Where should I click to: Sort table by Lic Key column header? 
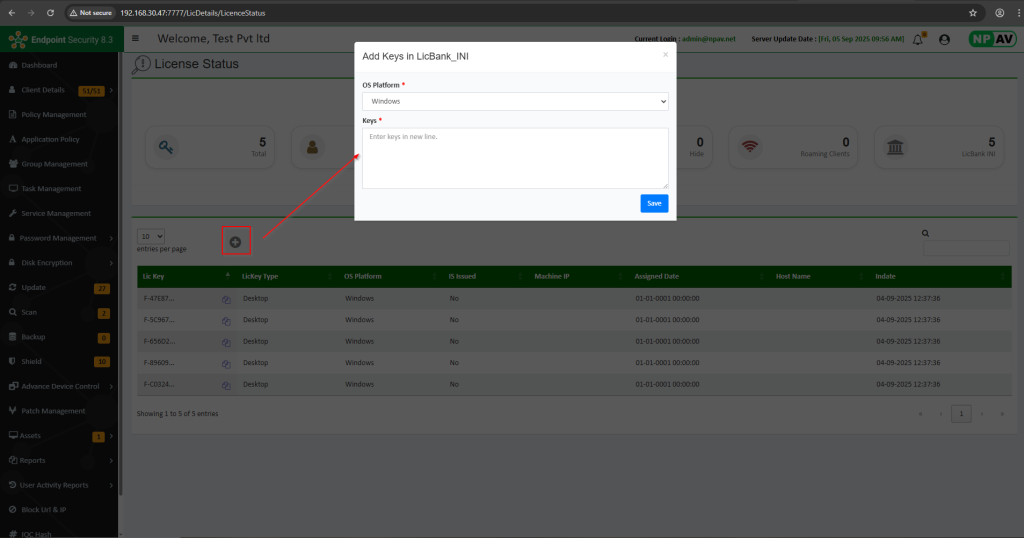[153, 276]
